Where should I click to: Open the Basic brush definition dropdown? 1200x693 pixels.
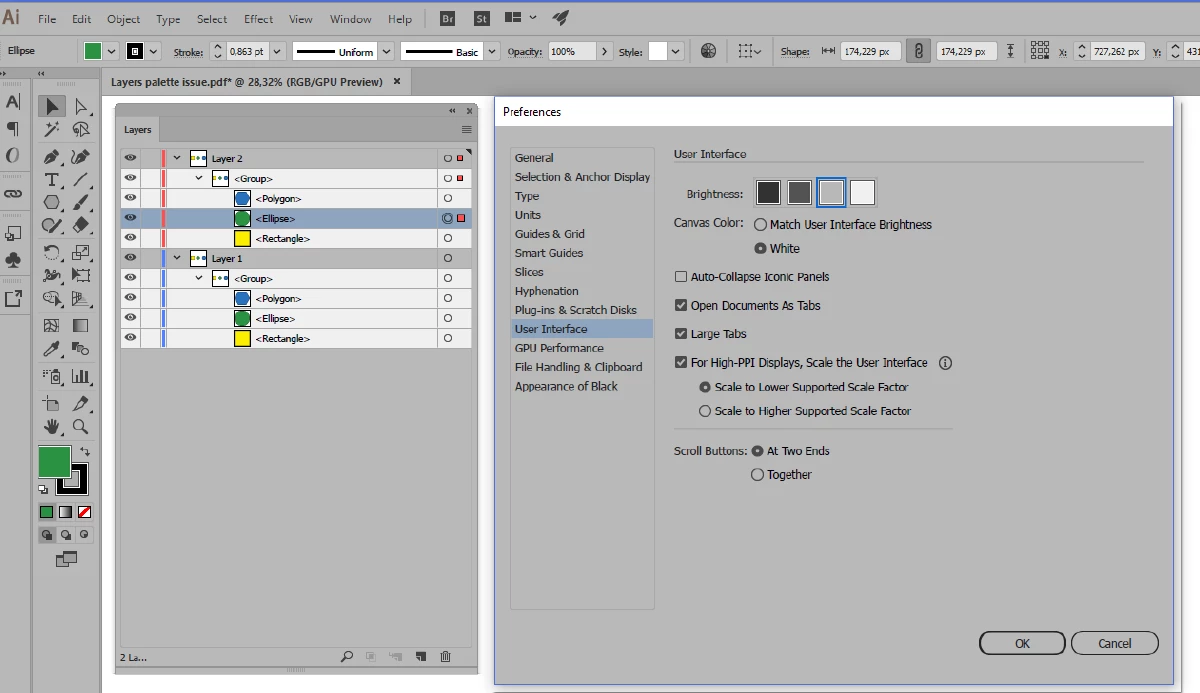click(492, 51)
